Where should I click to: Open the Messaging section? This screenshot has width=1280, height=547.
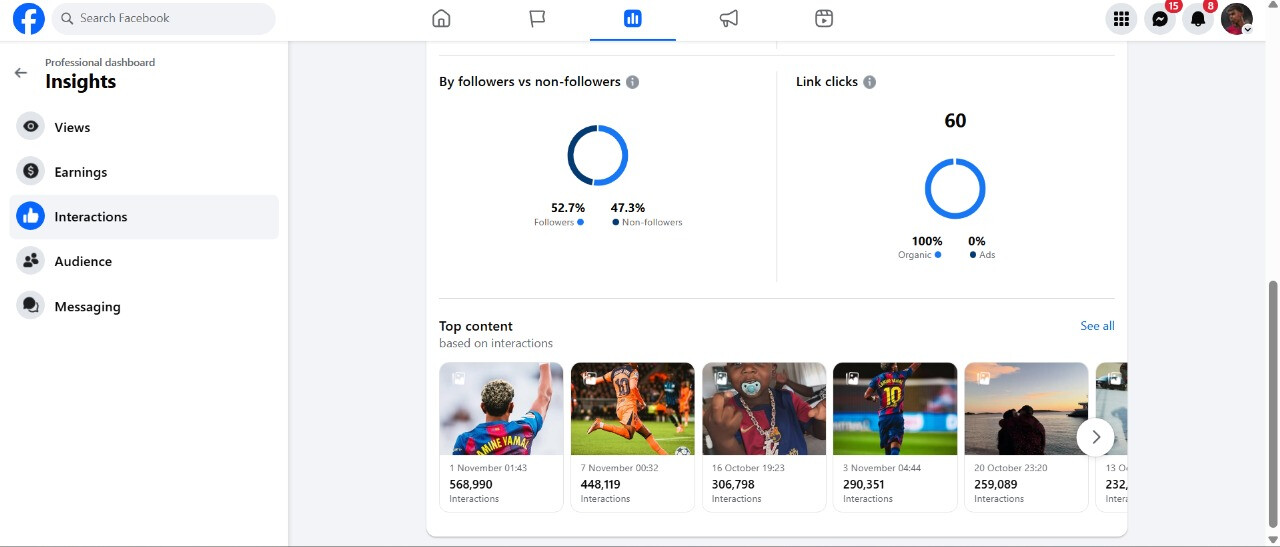[x=87, y=307]
